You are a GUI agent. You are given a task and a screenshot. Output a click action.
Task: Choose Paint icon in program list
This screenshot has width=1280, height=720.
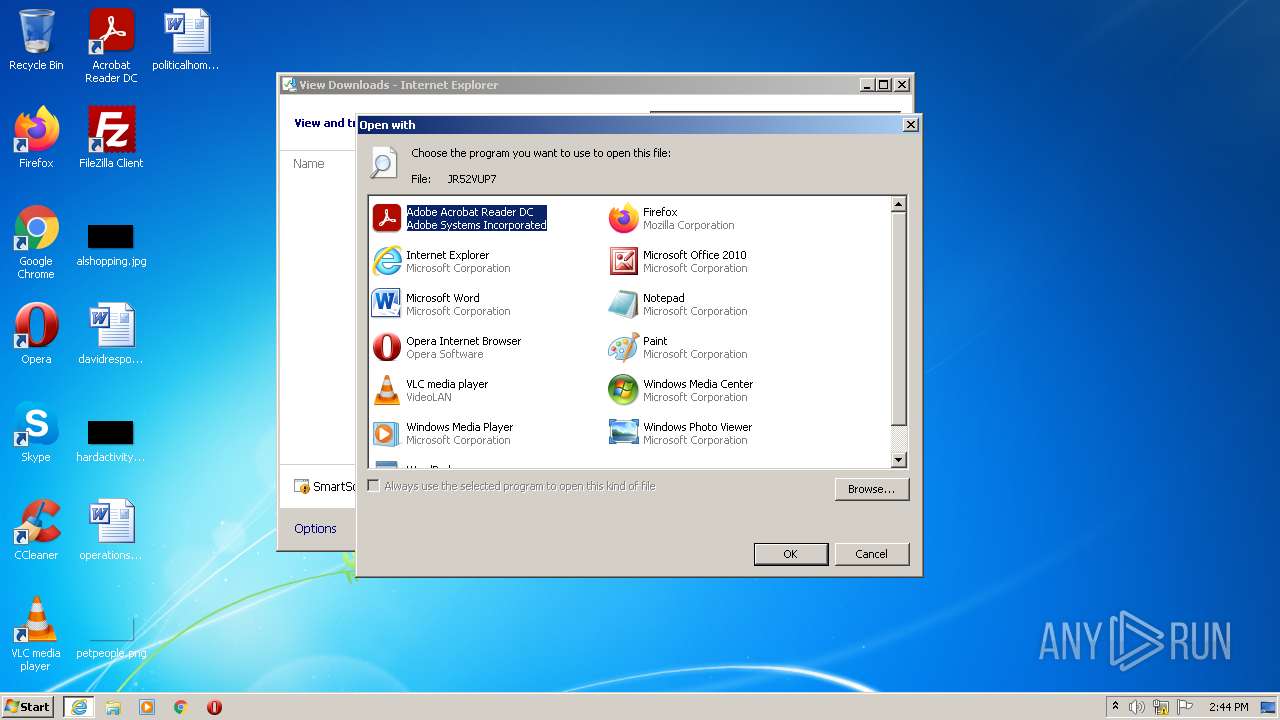click(x=623, y=347)
